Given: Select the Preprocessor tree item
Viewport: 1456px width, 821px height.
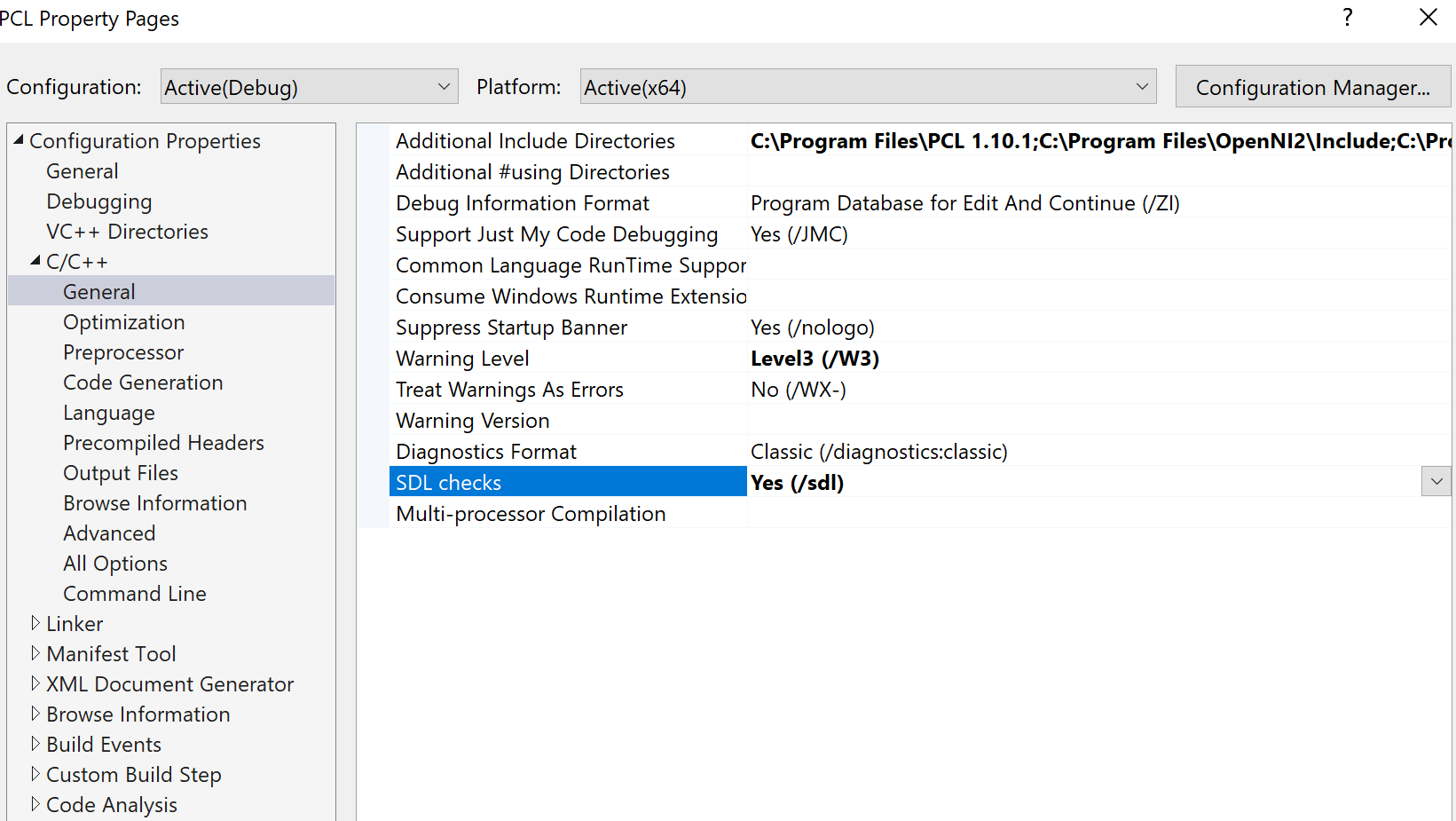Looking at the screenshot, I should click(x=122, y=351).
